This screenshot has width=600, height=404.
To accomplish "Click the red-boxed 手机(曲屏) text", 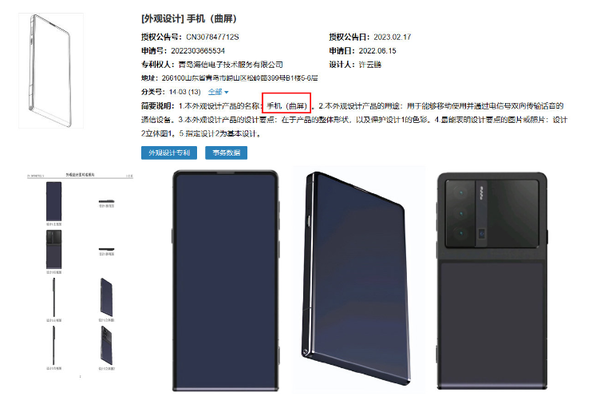I will 287,106.
